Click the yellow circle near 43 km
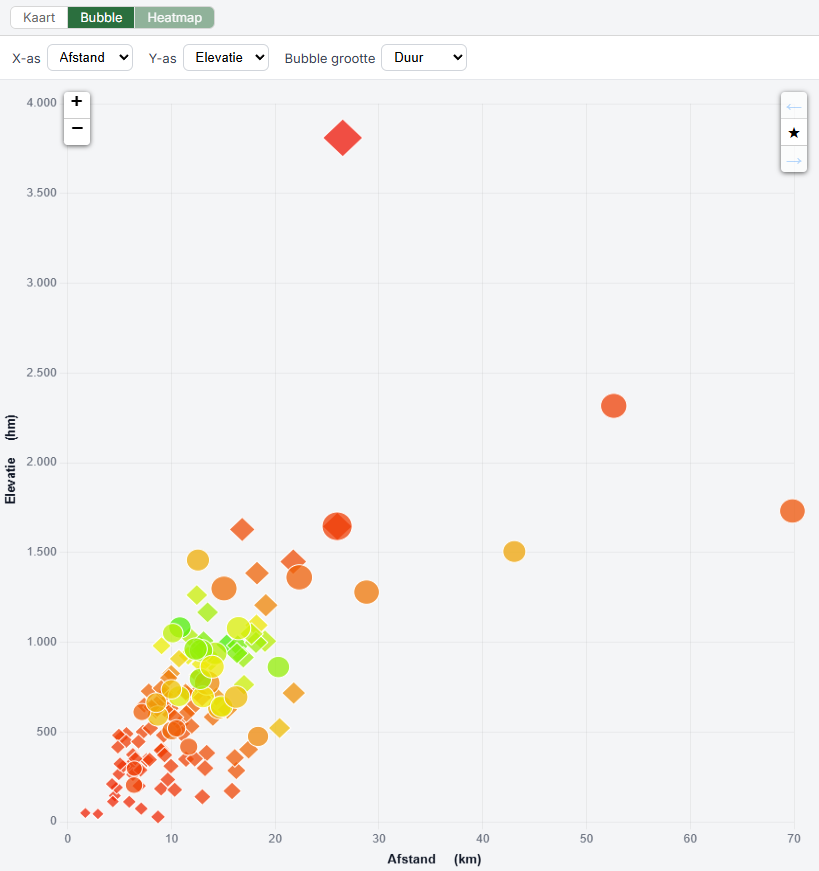This screenshot has width=819, height=871. pos(514,551)
